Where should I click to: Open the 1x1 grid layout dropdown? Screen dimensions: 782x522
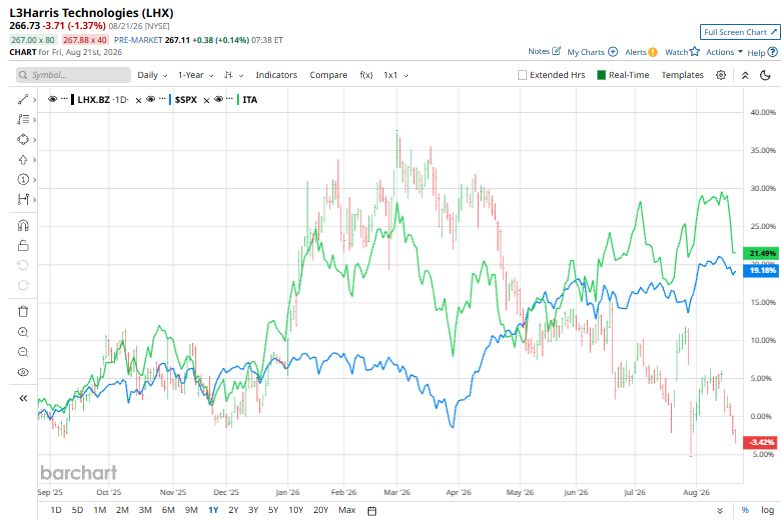(x=396, y=75)
